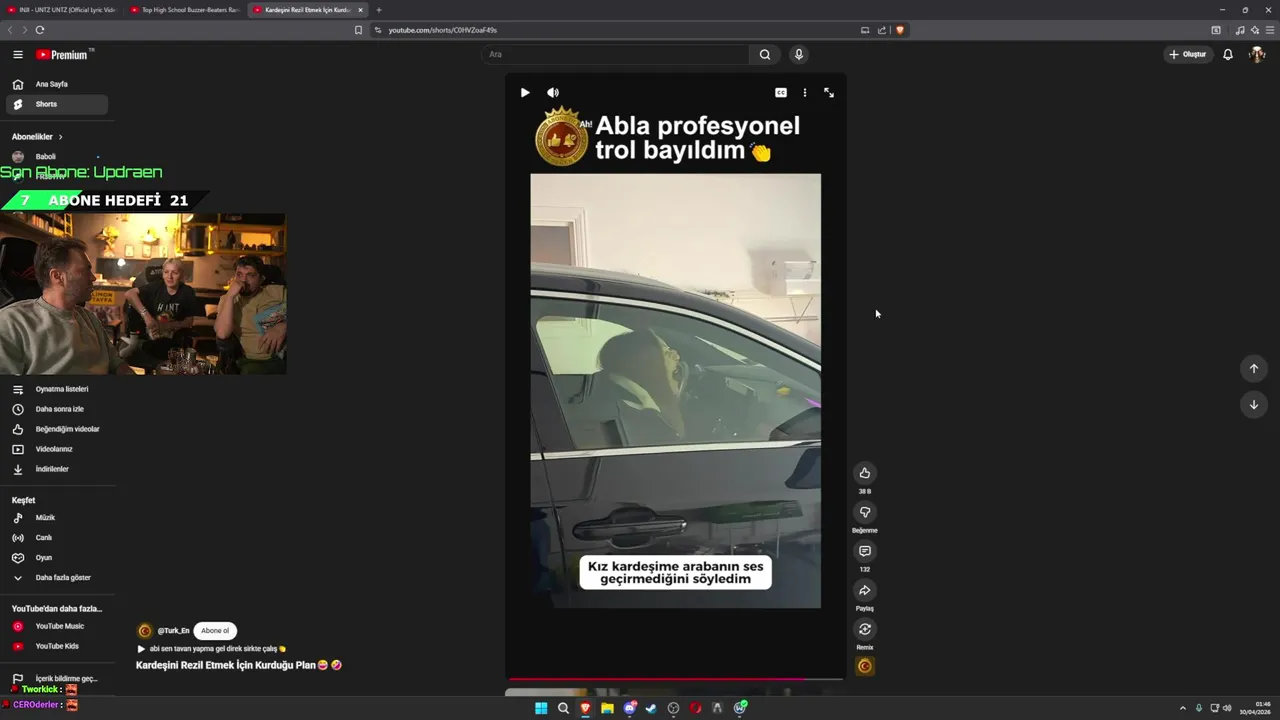Click the Oluştur create button
The height and width of the screenshot is (720, 1280).
pos(1188,54)
